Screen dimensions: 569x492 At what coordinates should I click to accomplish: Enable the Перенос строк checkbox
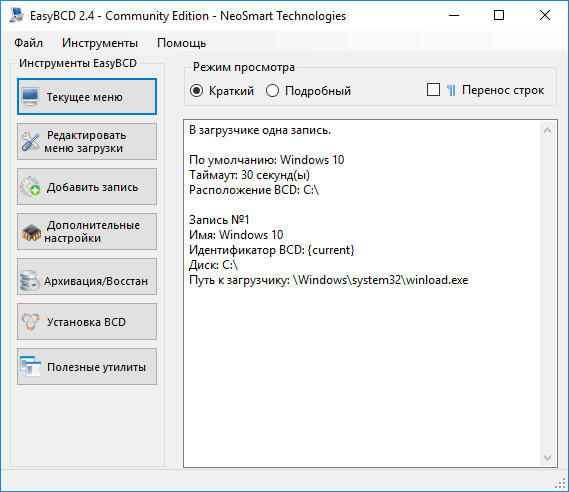click(x=433, y=90)
